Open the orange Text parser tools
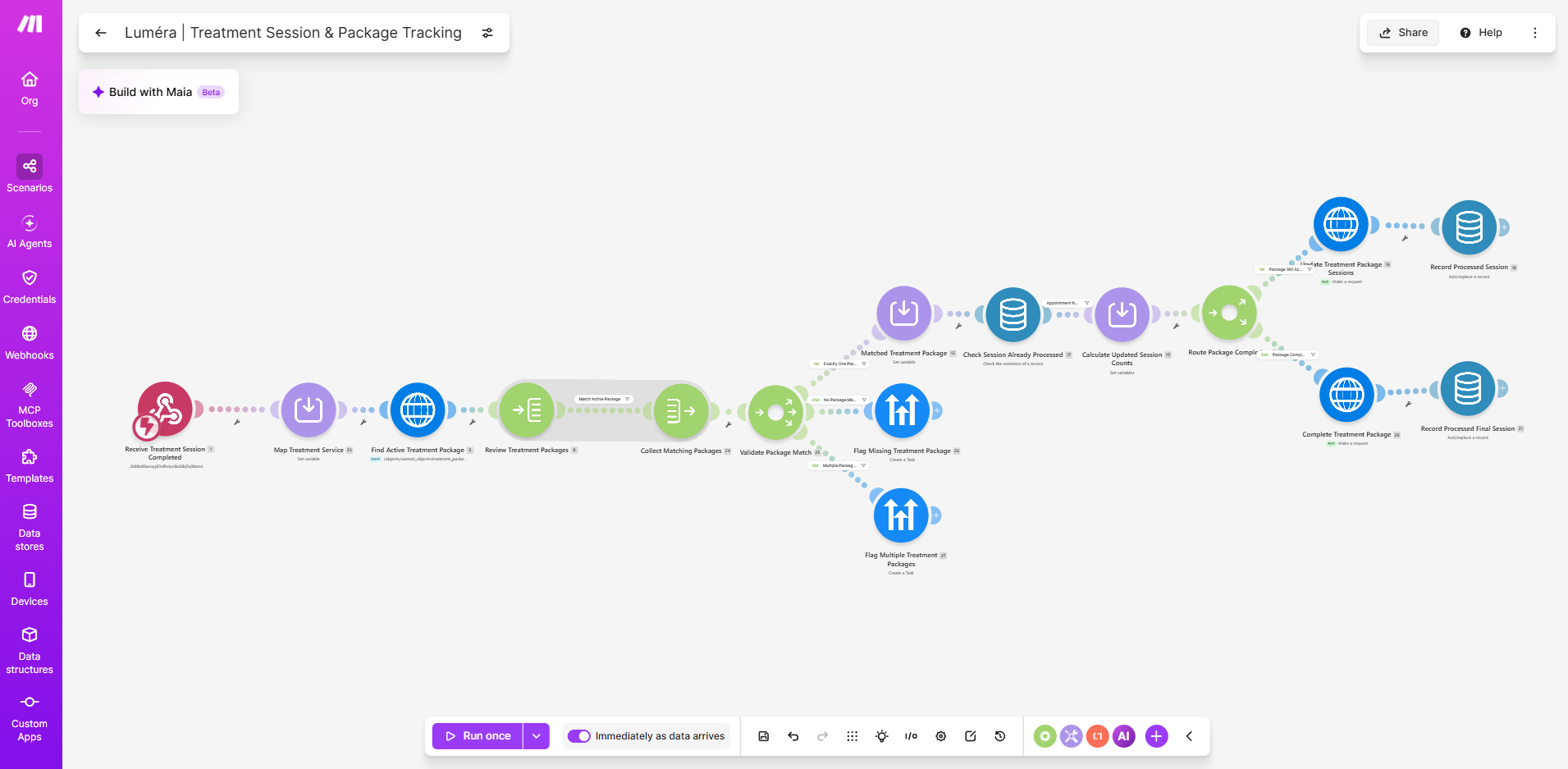The width and height of the screenshot is (1568, 769). coord(1097,736)
